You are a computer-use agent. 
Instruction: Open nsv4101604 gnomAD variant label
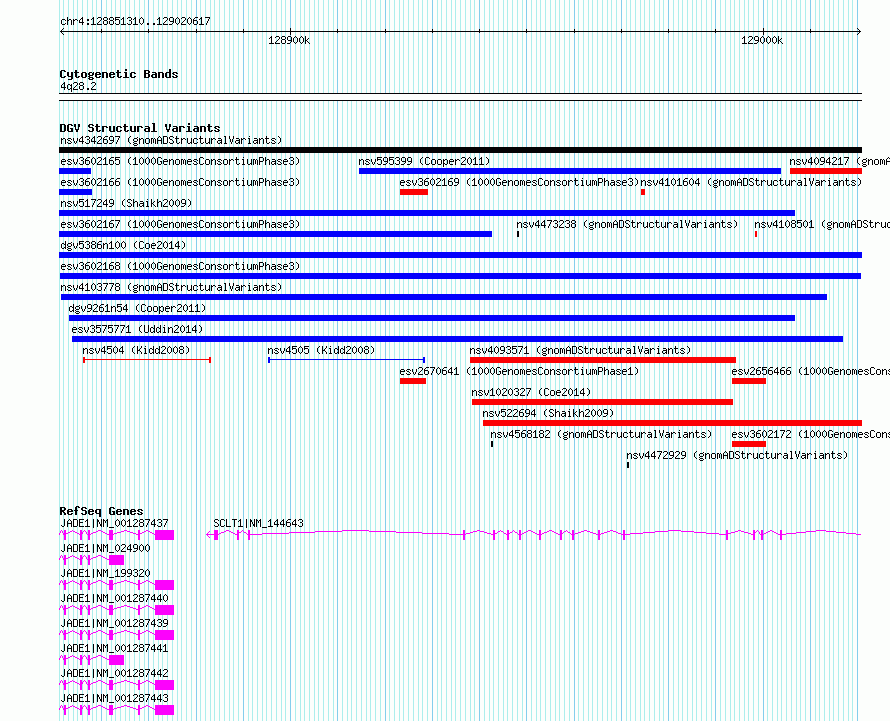coord(751,182)
